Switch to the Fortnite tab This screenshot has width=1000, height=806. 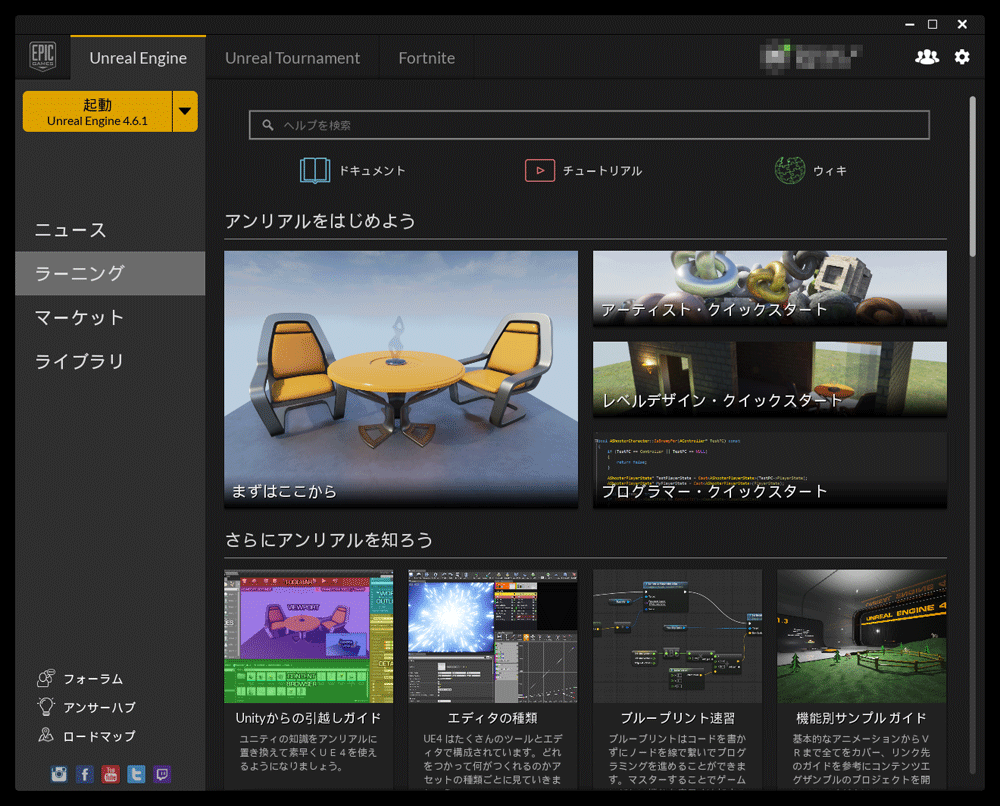(x=427, y=58)
